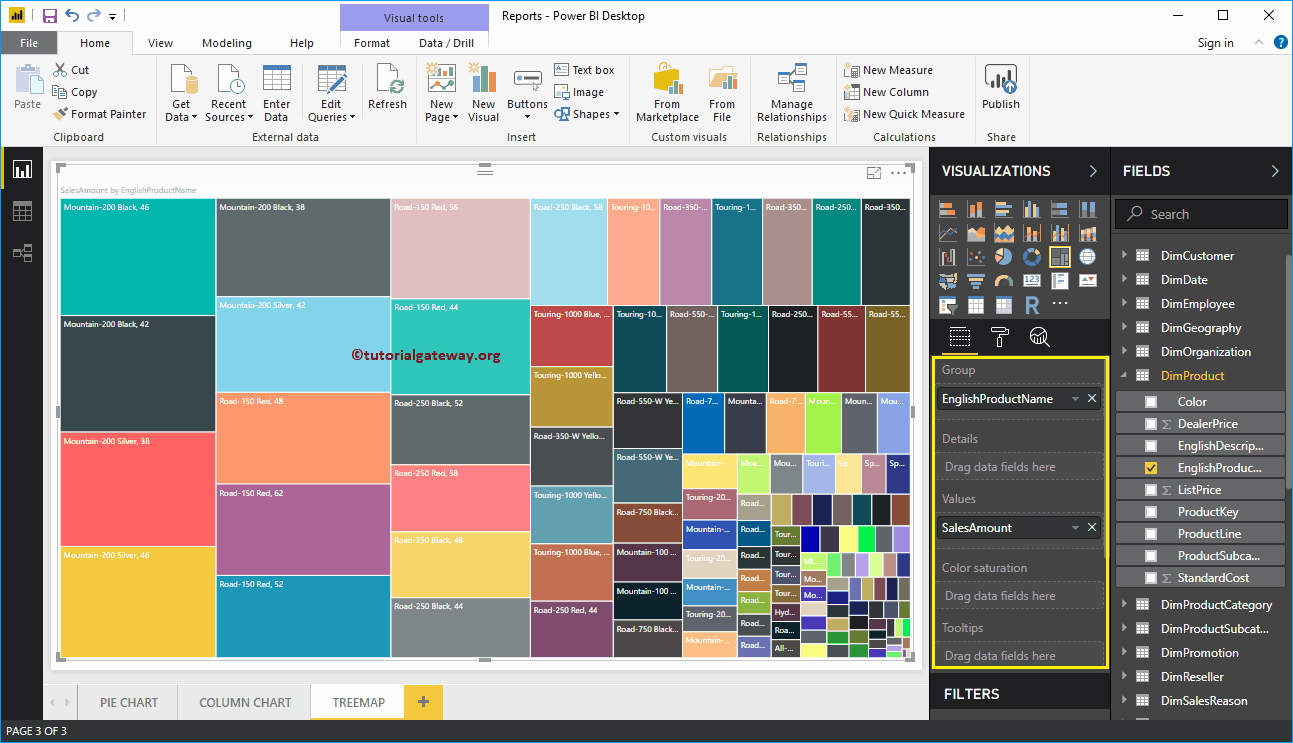This screenshot has width=1293, height=743.
Task: Choose the Pie chart visualization icon
Action: pyautogui.click(x=1004, y=257)
